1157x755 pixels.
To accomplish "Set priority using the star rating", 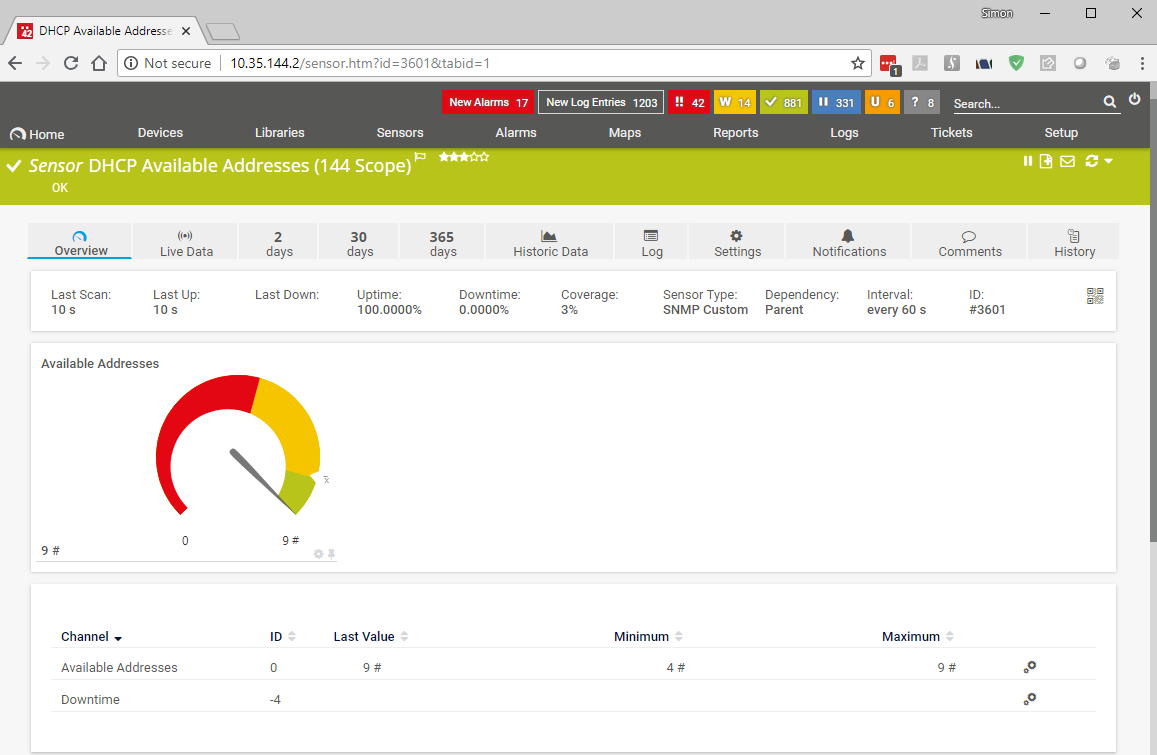I will [x=463, y=157].
